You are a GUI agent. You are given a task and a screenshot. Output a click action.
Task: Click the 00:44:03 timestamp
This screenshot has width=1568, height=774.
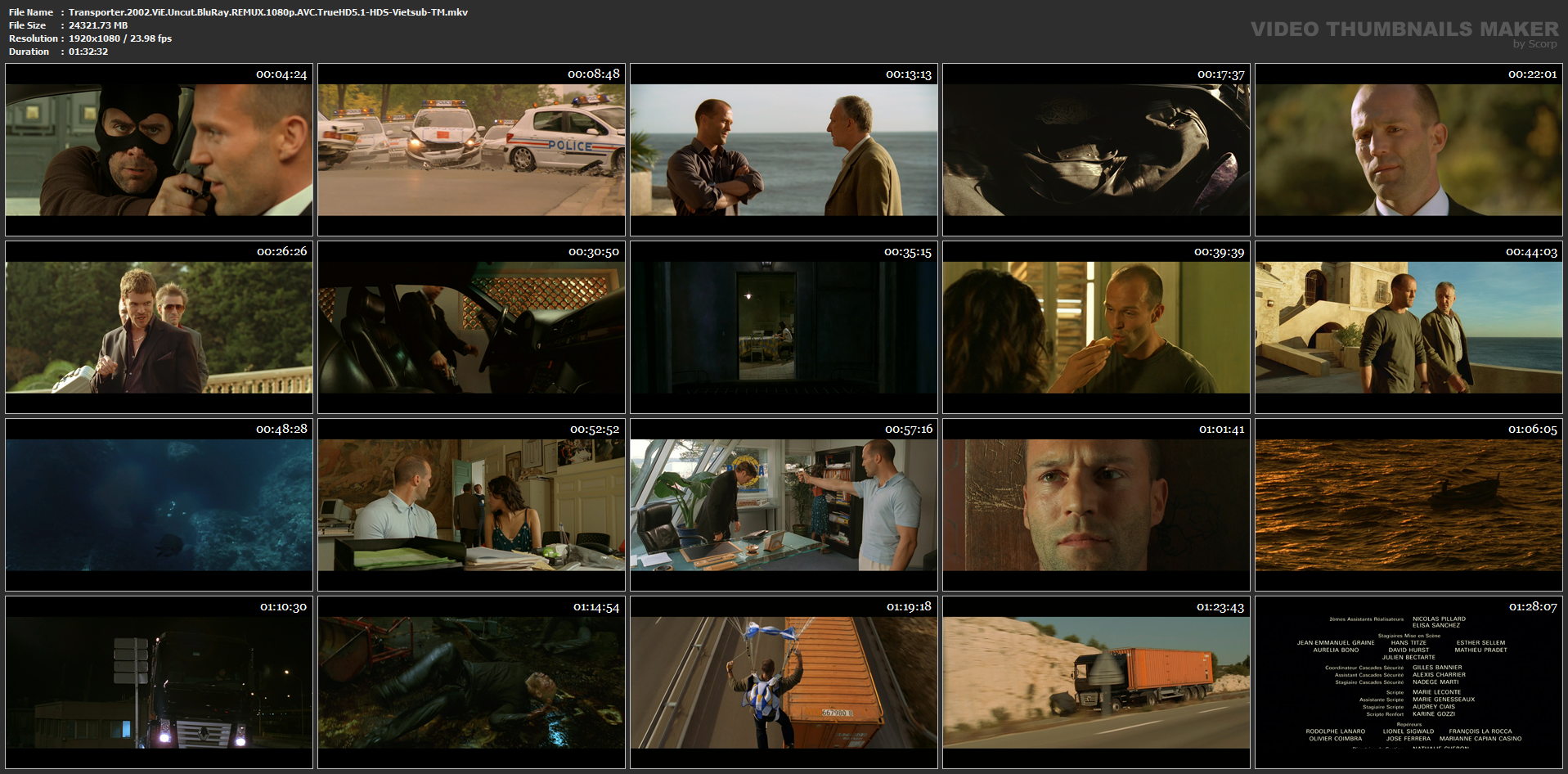[1532, 252]
